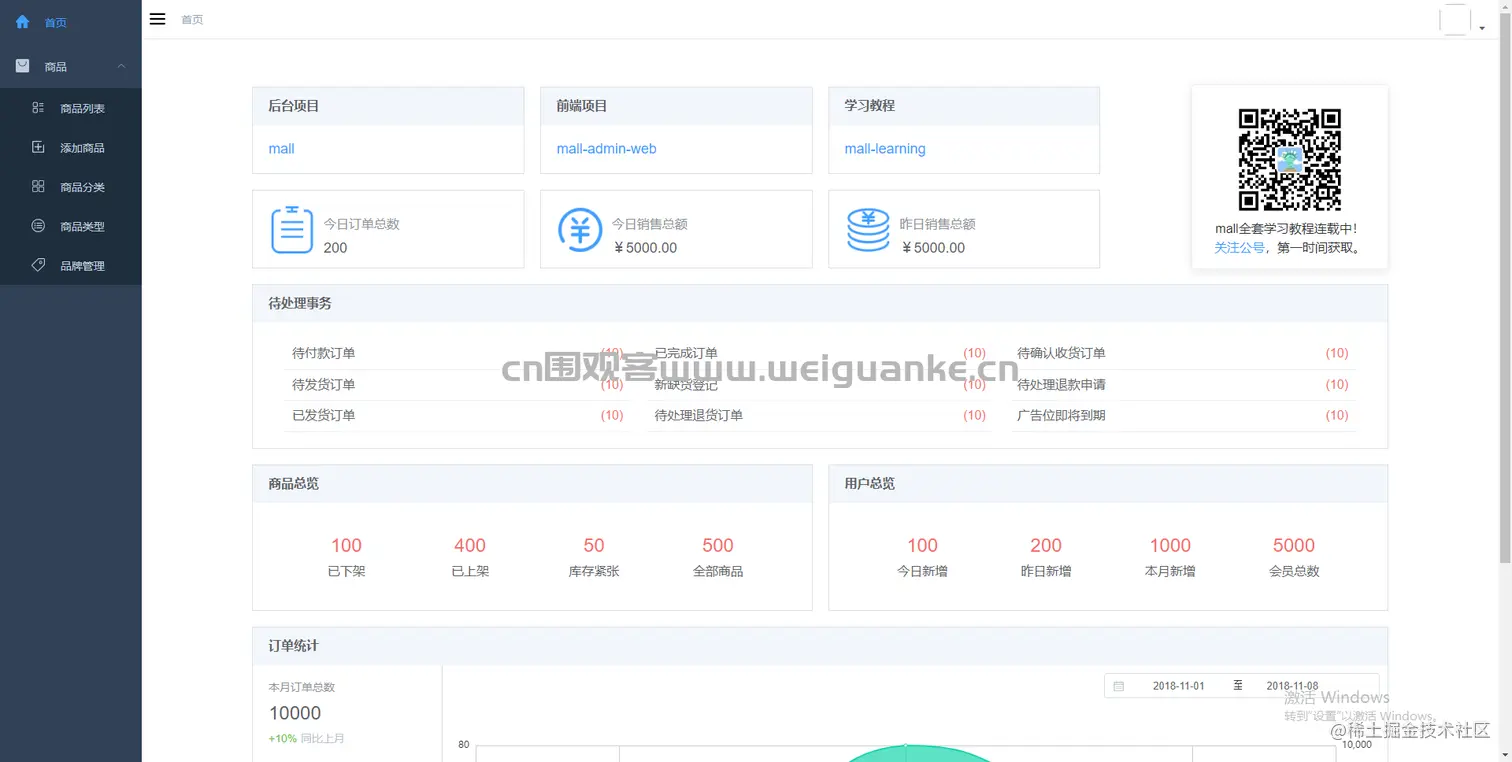Click the 用户总览 panel header
The width and height of the screenshot is (1512, 762).
[x=1108, y=483]
